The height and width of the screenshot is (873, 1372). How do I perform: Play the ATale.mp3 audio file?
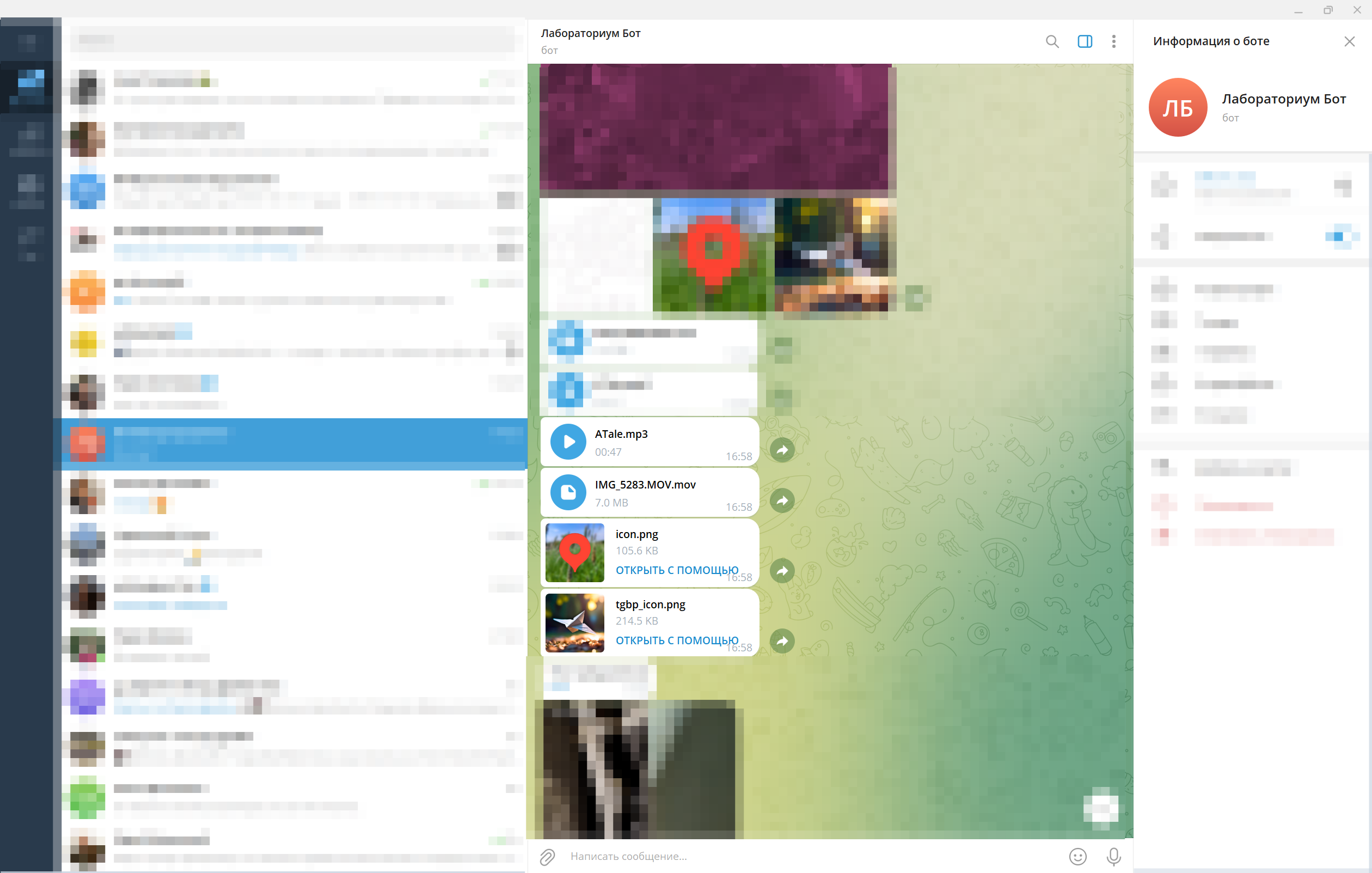point(568,442)
